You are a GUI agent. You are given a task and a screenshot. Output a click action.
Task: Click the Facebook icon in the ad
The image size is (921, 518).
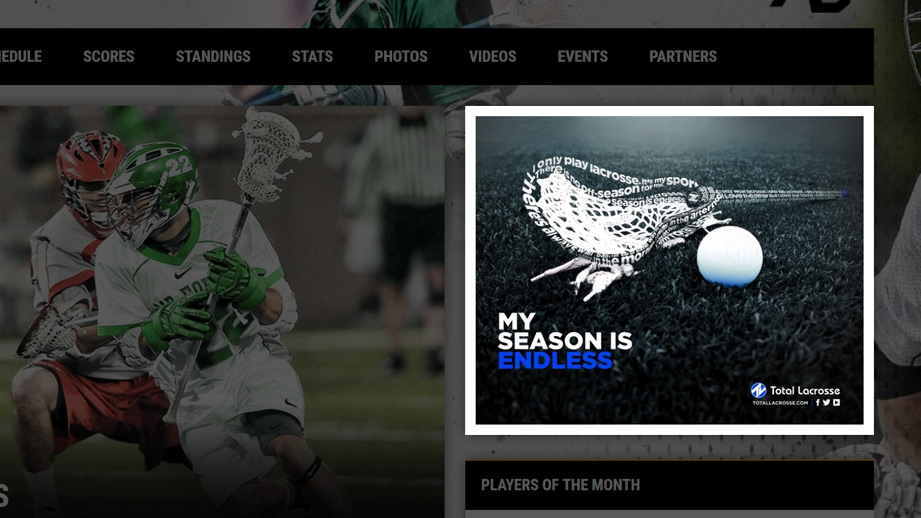(x=818, y=402)
